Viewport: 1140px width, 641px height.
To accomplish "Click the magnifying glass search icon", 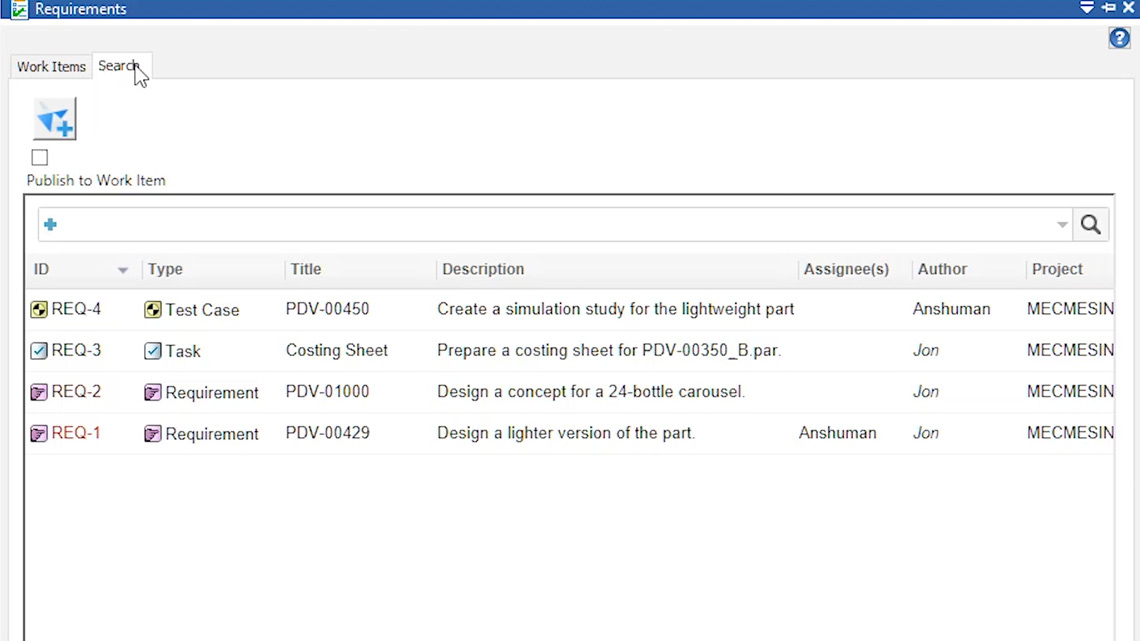I will [1090, 224].
